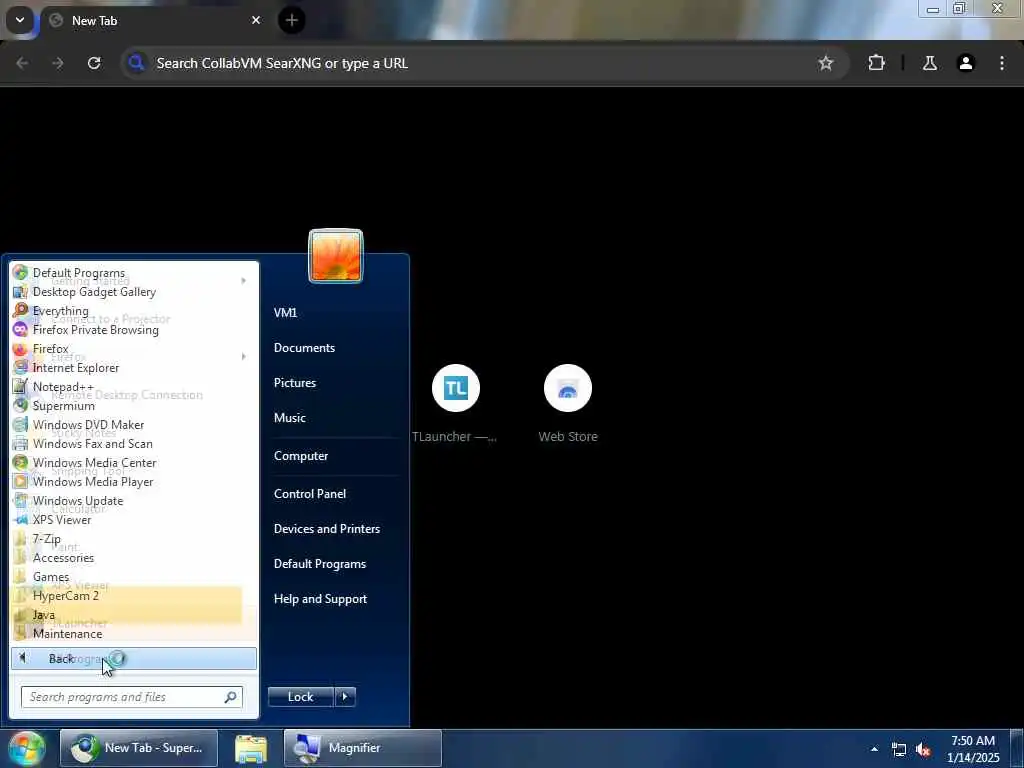
Task: Go back in the browser
Action: click(x=22, y=63)
